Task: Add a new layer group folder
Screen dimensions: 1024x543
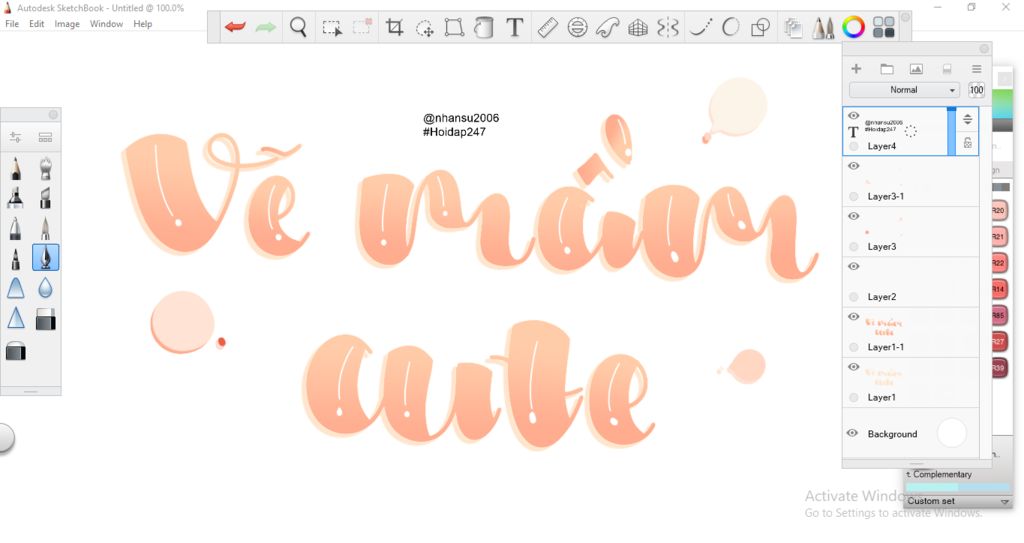Action: coord(886,69)
